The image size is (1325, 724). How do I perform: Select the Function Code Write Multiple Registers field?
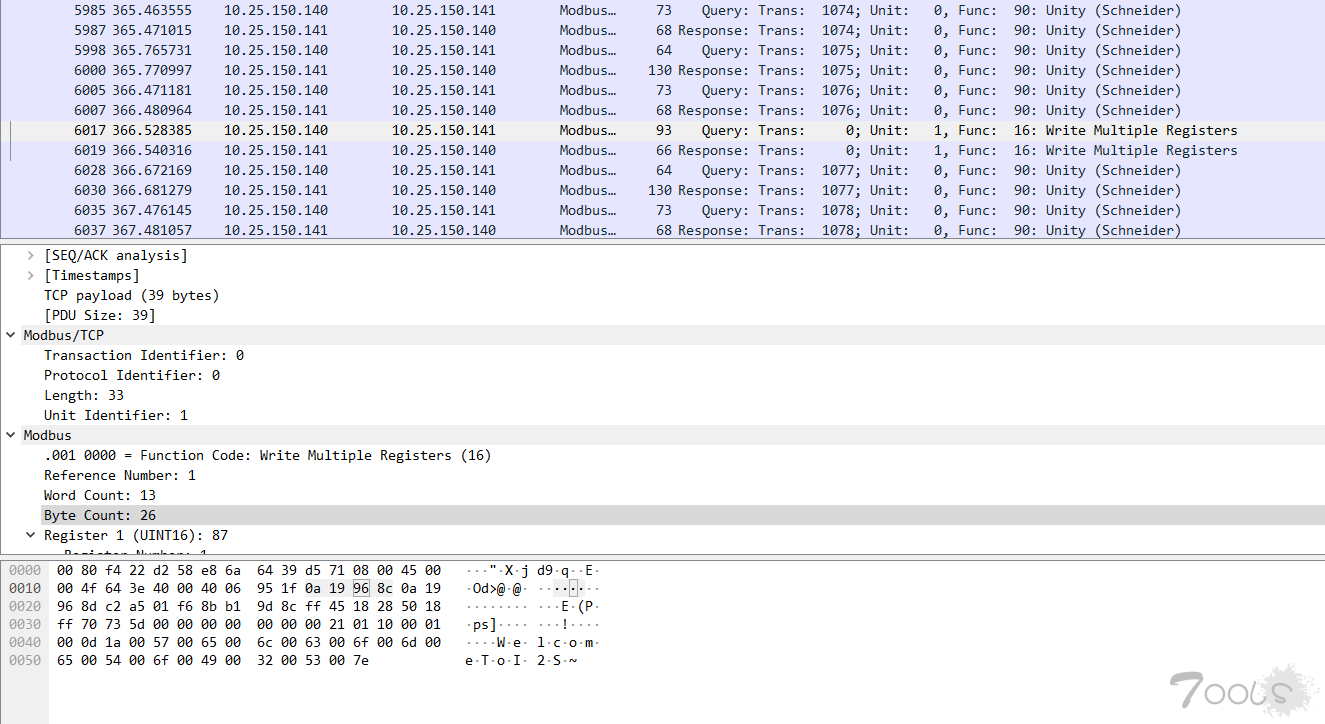click(x=267, y=455)
